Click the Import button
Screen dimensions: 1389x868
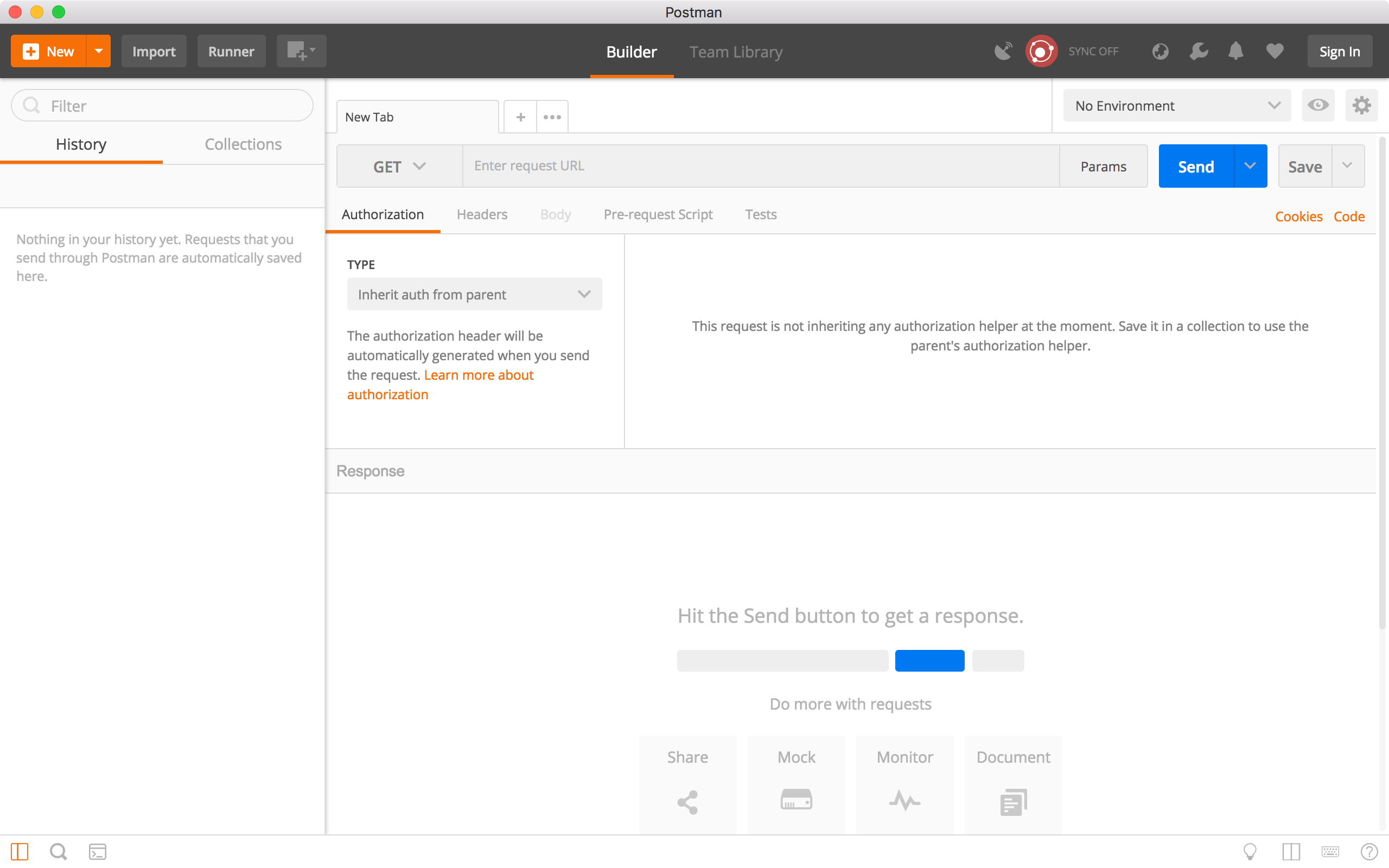pos(154,51)
